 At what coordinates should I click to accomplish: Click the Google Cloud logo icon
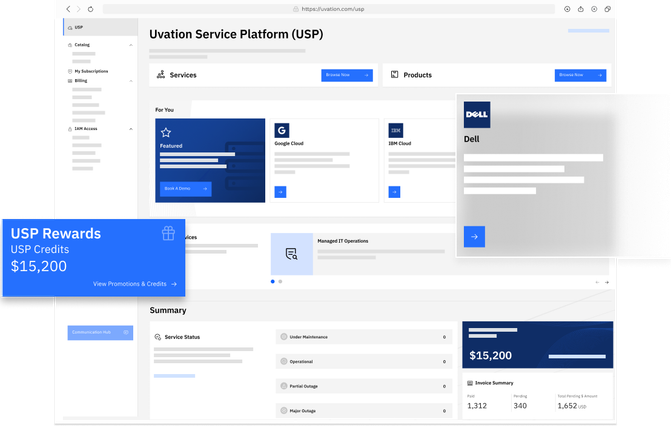tap(282, 130)
